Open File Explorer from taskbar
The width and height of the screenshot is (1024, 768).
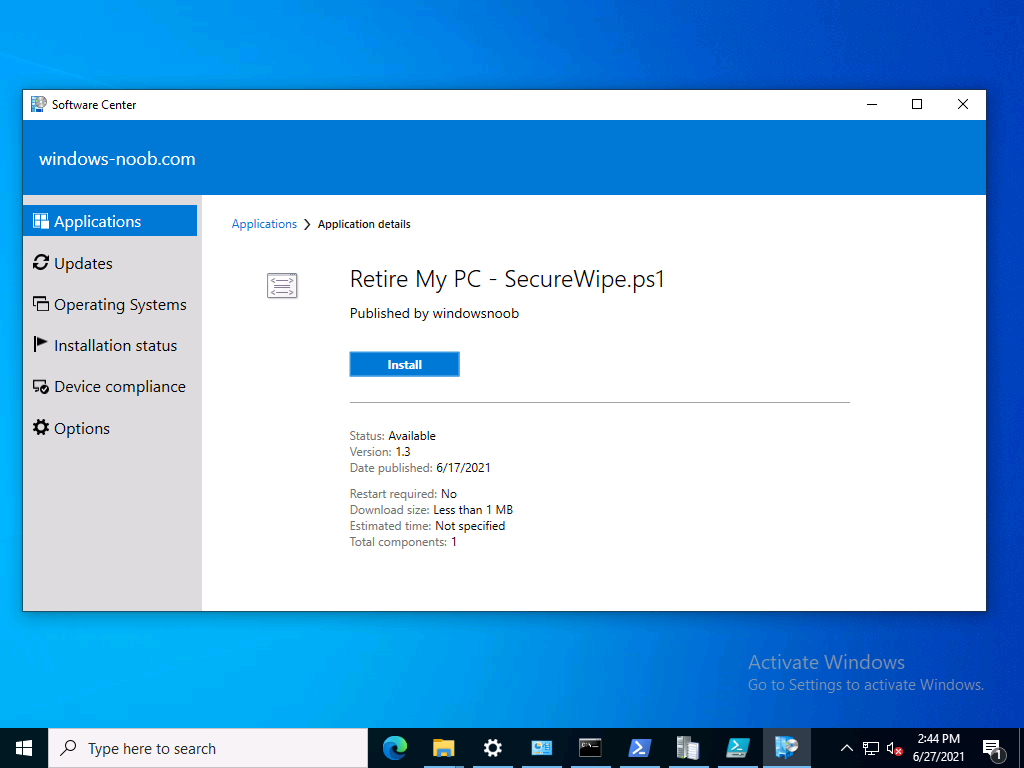pyautogui.click(x=443, y=748)
